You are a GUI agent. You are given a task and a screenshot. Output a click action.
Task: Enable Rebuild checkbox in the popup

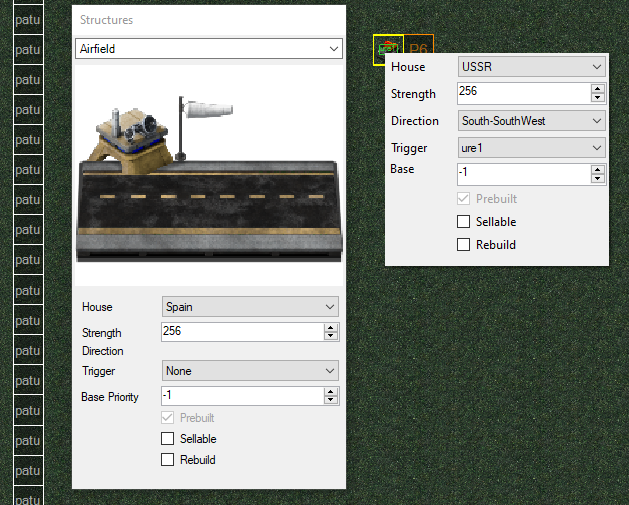(x=463, y=245)
